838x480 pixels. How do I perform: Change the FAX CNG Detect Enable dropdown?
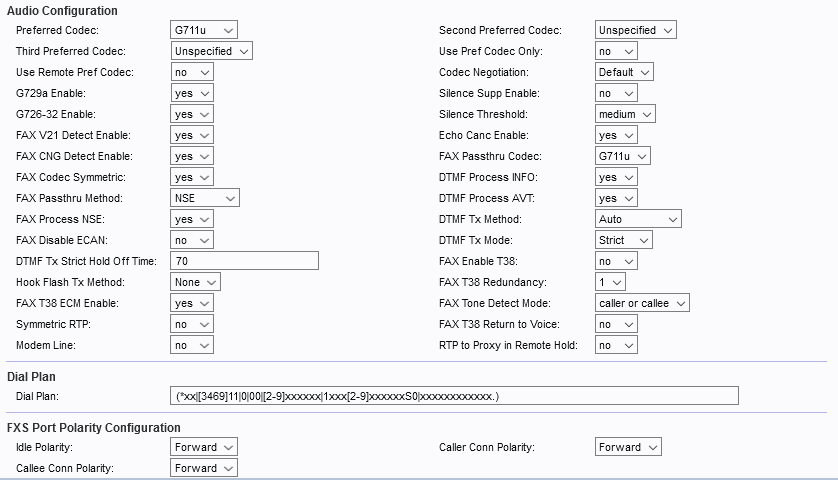(x=192, y=156)
